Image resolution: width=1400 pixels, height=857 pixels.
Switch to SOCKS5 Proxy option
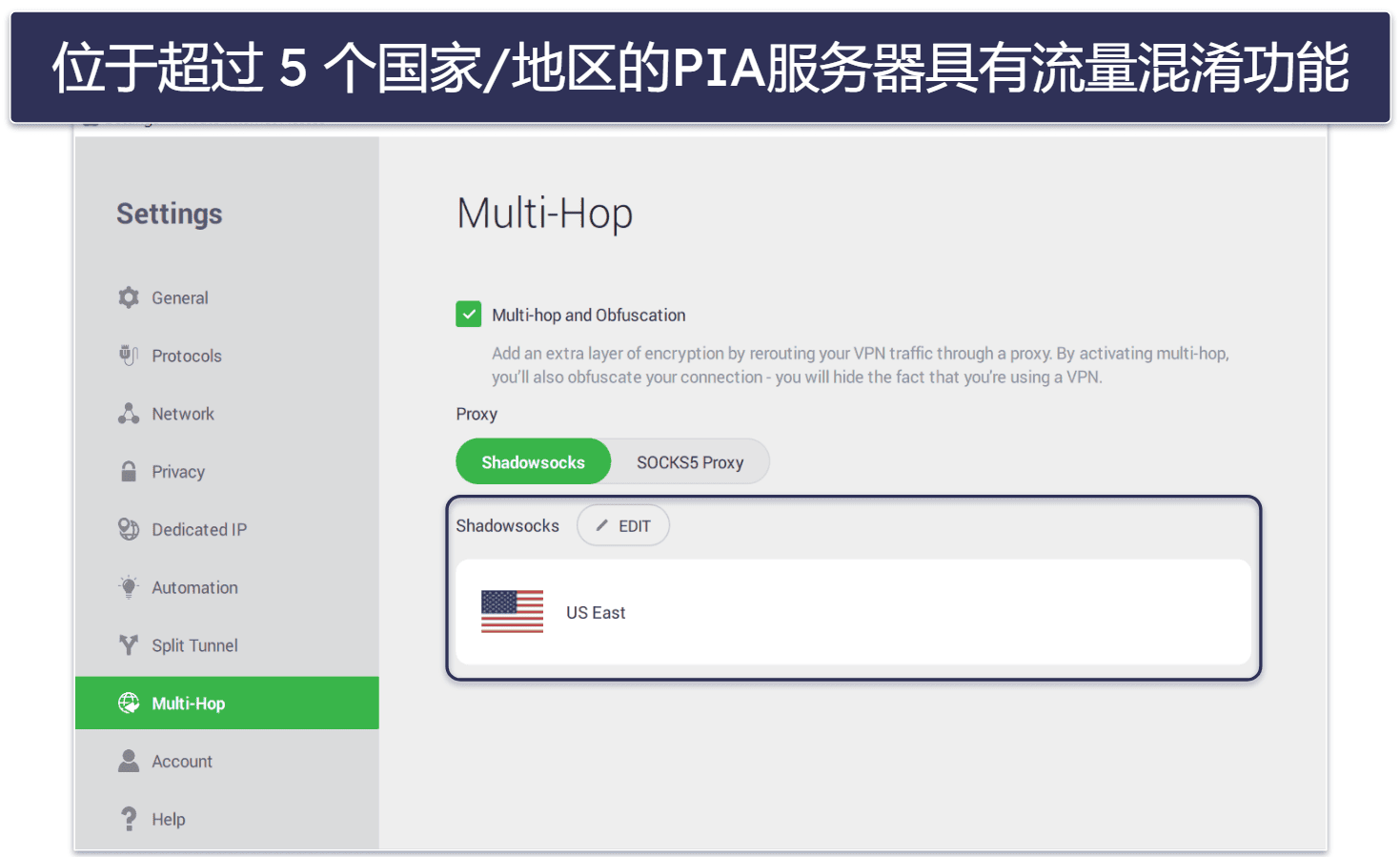690,461
